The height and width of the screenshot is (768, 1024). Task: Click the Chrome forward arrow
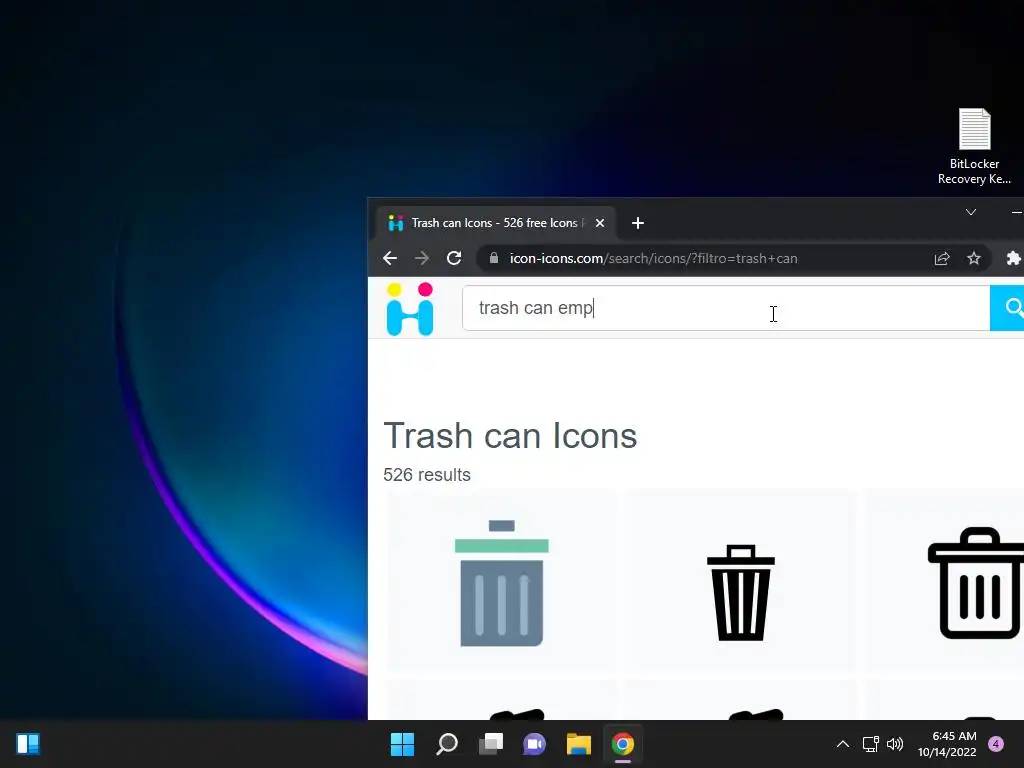(422, 259)
